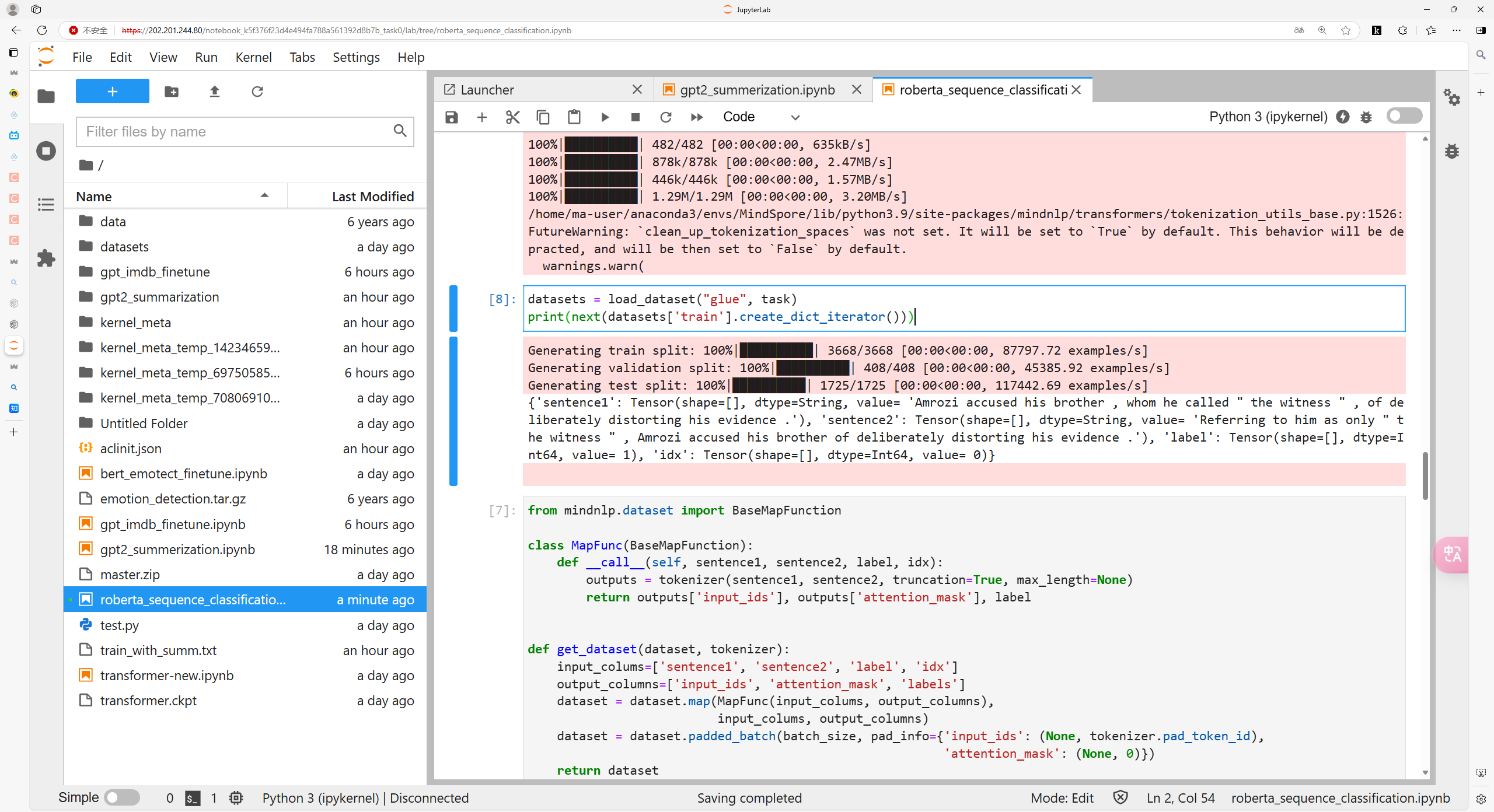Select the aclinit.json file
Viewport: 1494px width, 812px height.
pos(245,449)
